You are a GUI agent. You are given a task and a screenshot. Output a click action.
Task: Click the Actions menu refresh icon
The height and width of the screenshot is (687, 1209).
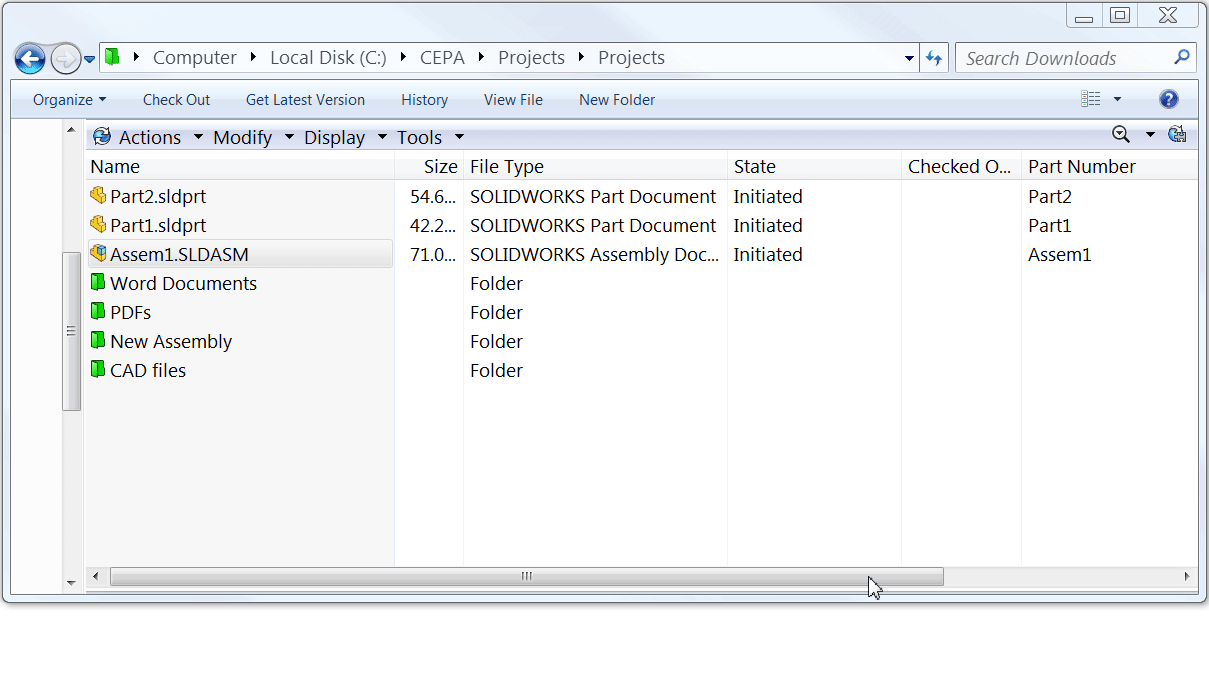click(101, 136)
